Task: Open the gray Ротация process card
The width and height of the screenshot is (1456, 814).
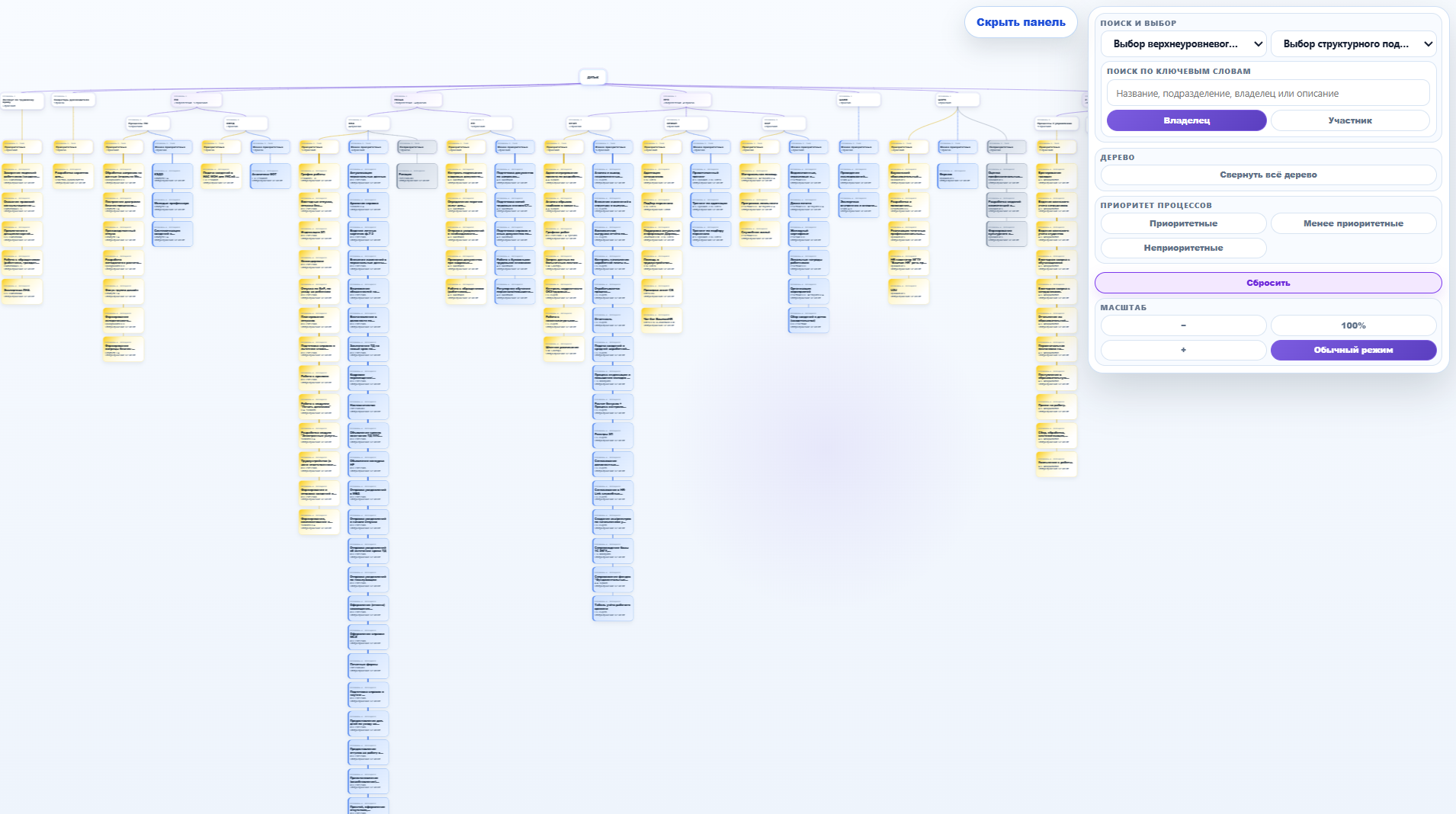Action: [417, 176]
